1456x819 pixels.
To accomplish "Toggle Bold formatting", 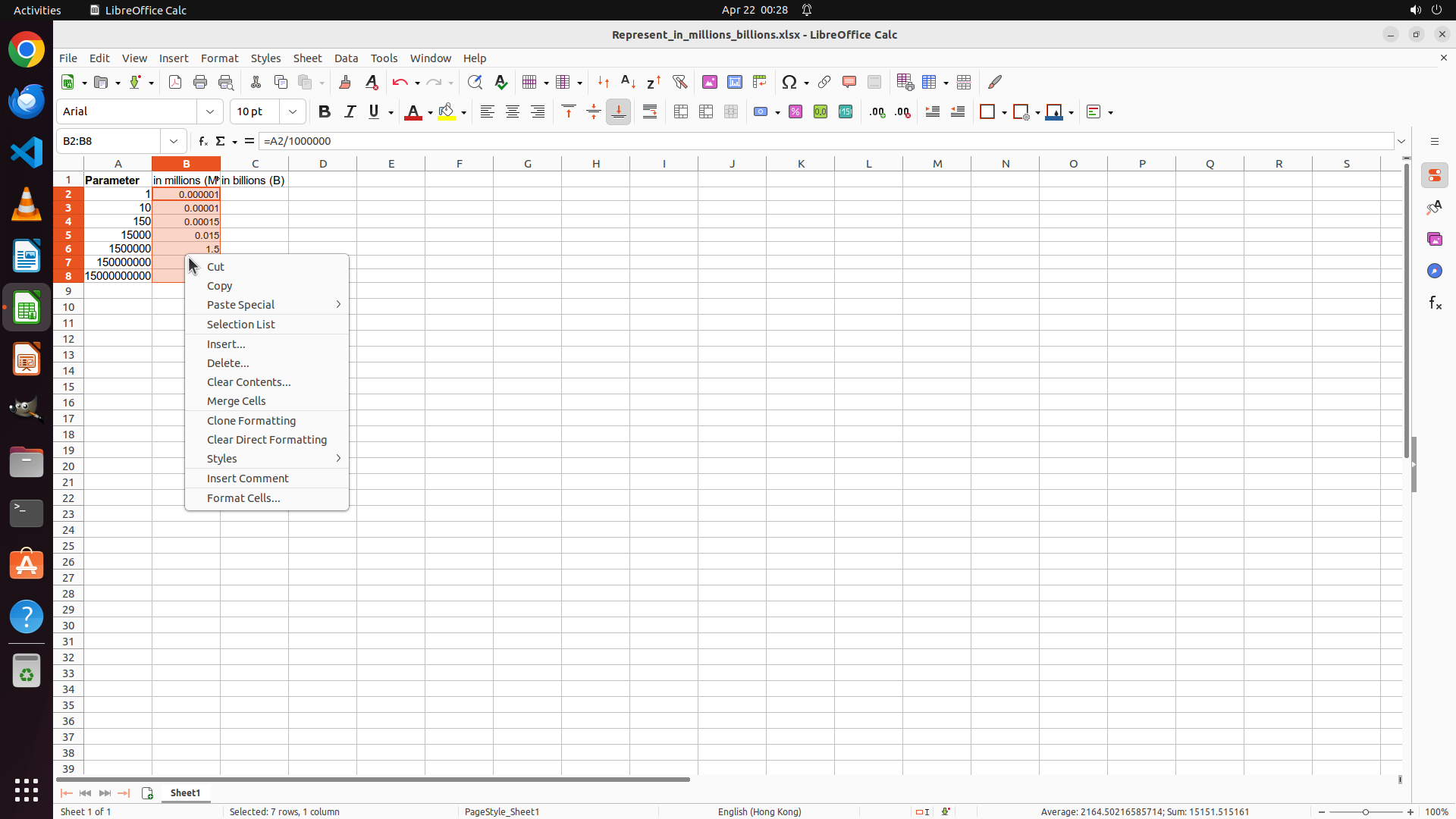I will [325, 112].
